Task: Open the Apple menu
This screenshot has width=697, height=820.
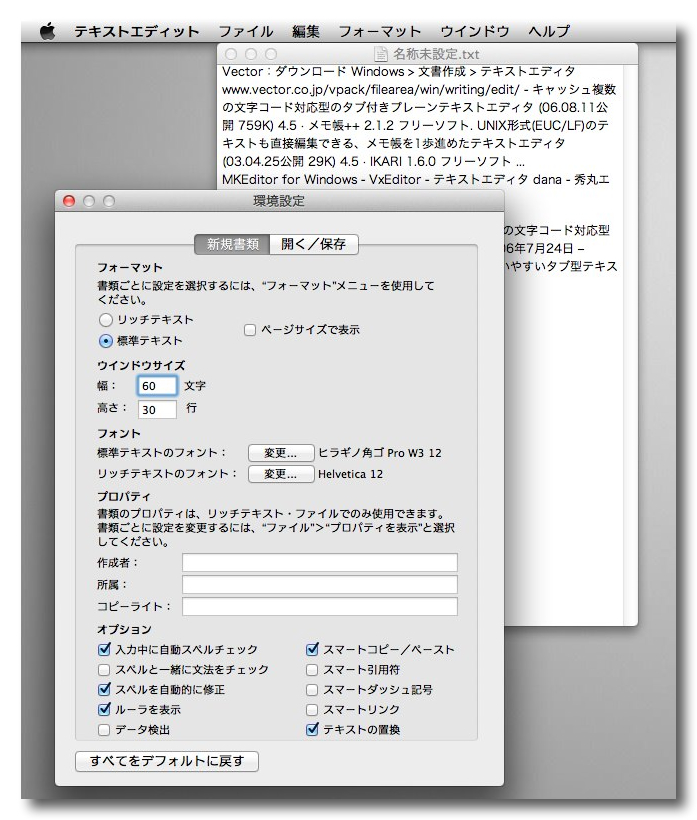Action: 48,31
